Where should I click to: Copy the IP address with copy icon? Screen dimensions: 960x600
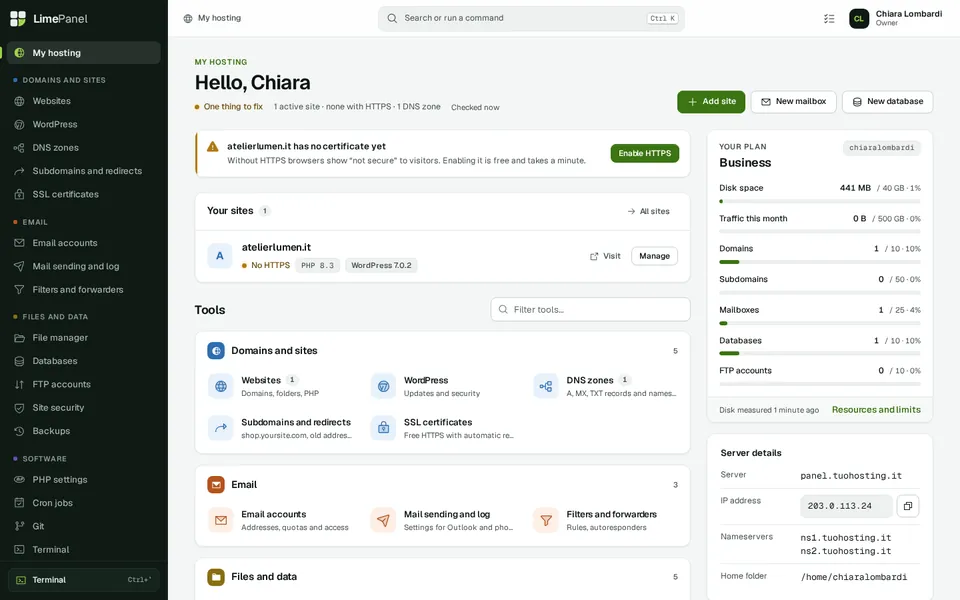[x=908, y=506]
